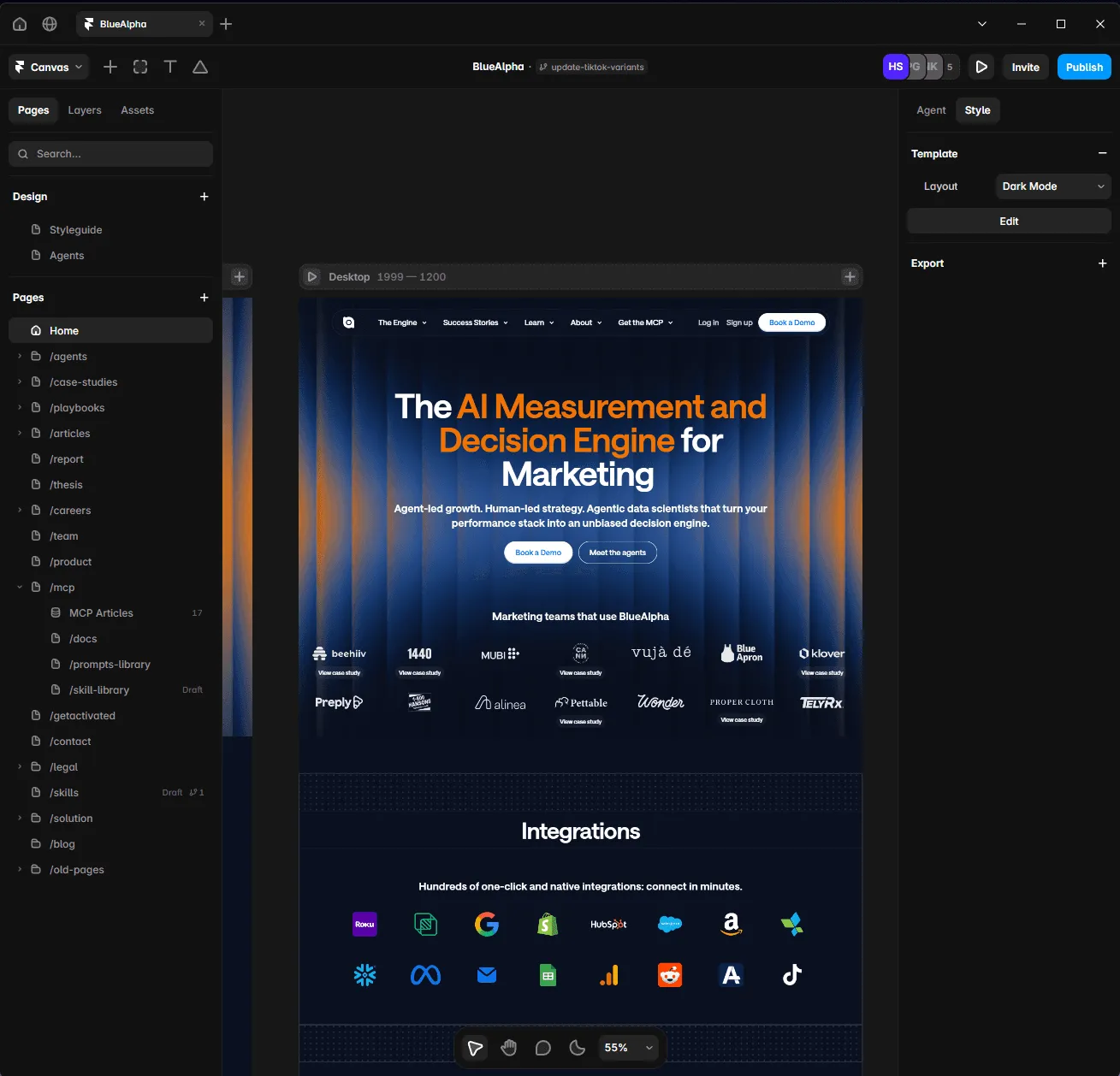Open the /prompts-library page
This screenshot has height=1076, width=1120.
point(110,665)
